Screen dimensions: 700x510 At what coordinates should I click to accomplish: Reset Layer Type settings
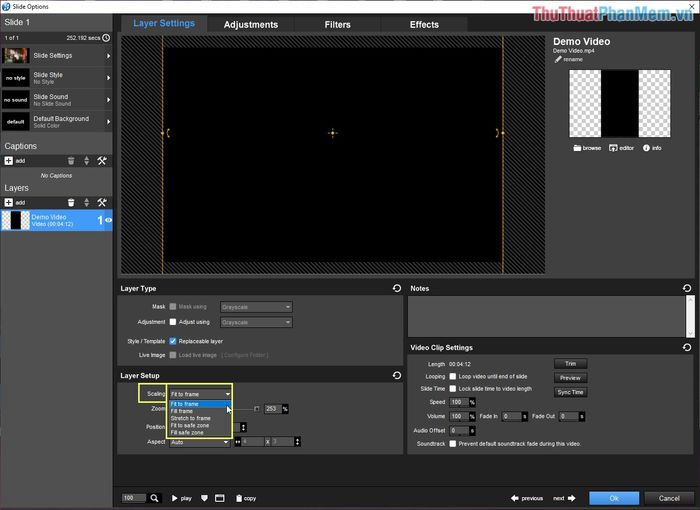[397, 288]
